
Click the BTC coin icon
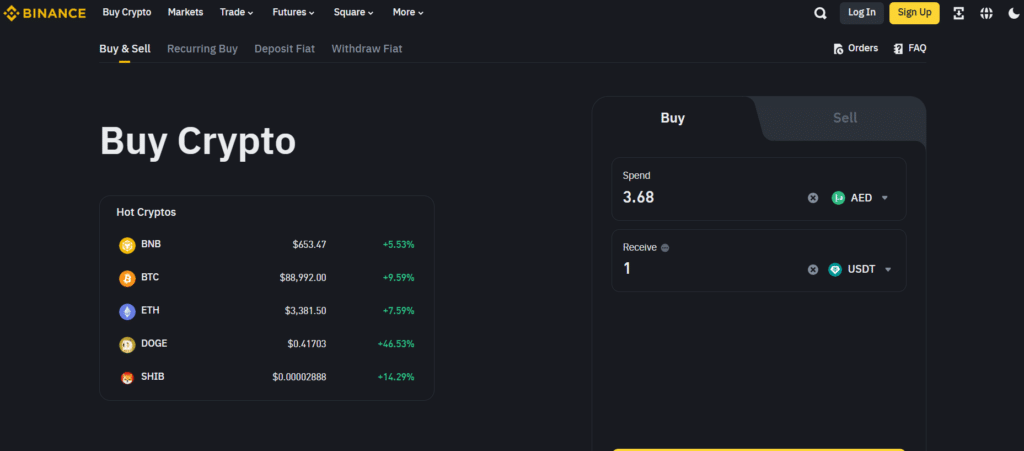(x=127, y=278)
